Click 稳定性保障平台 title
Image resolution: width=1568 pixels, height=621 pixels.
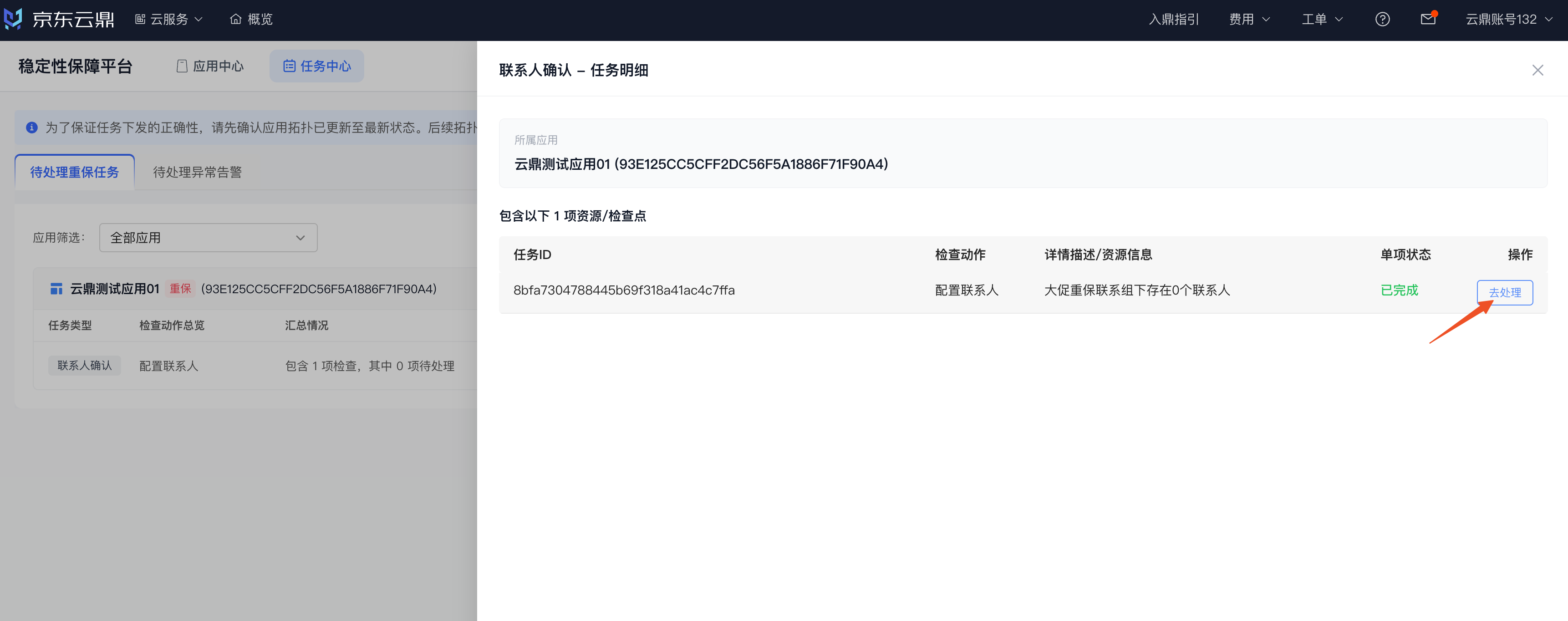[x=76, y=66]
